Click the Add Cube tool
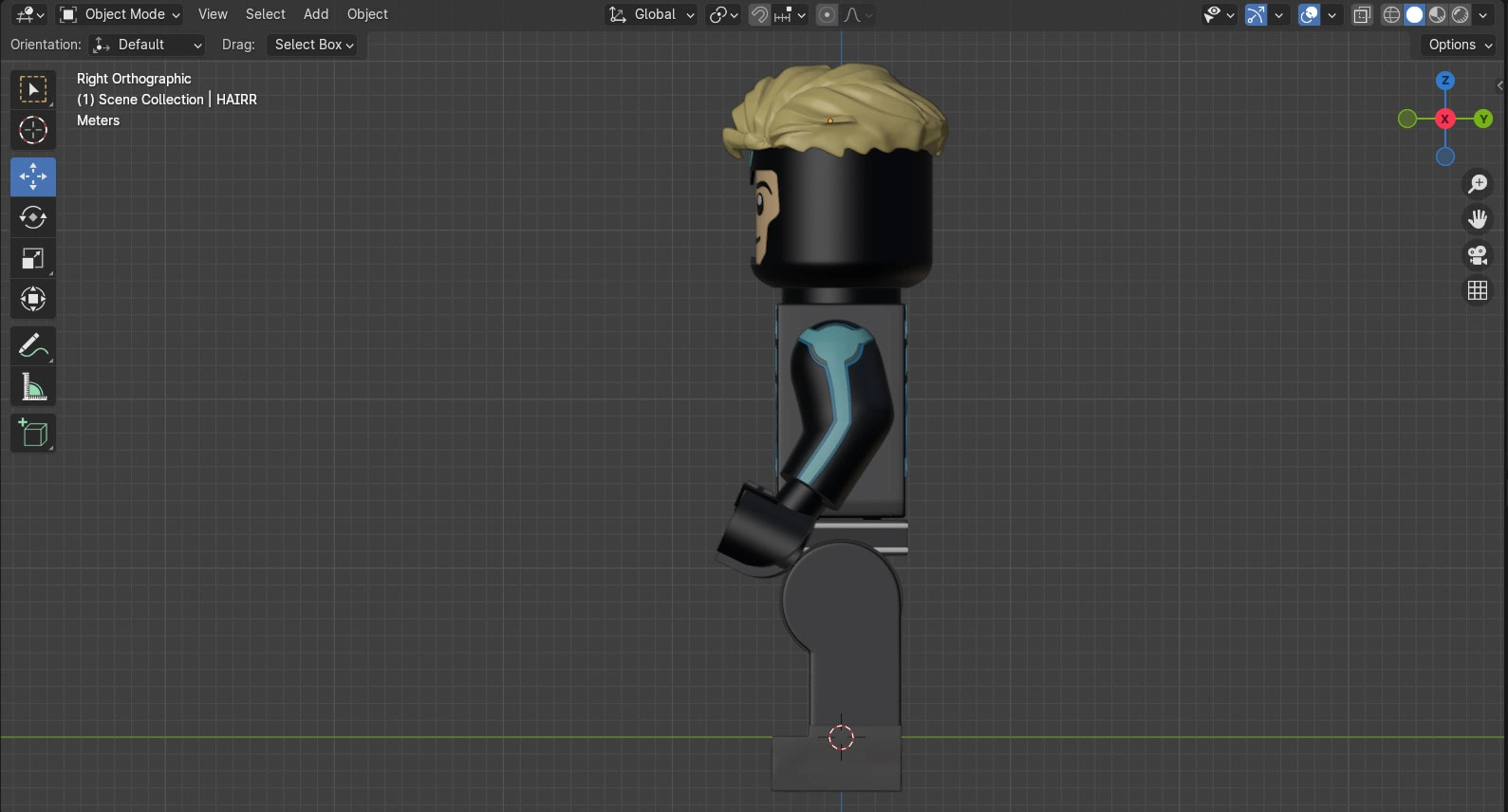This screenshot has height=812, width=1508. pyautogui.click(x=33, y=434)
